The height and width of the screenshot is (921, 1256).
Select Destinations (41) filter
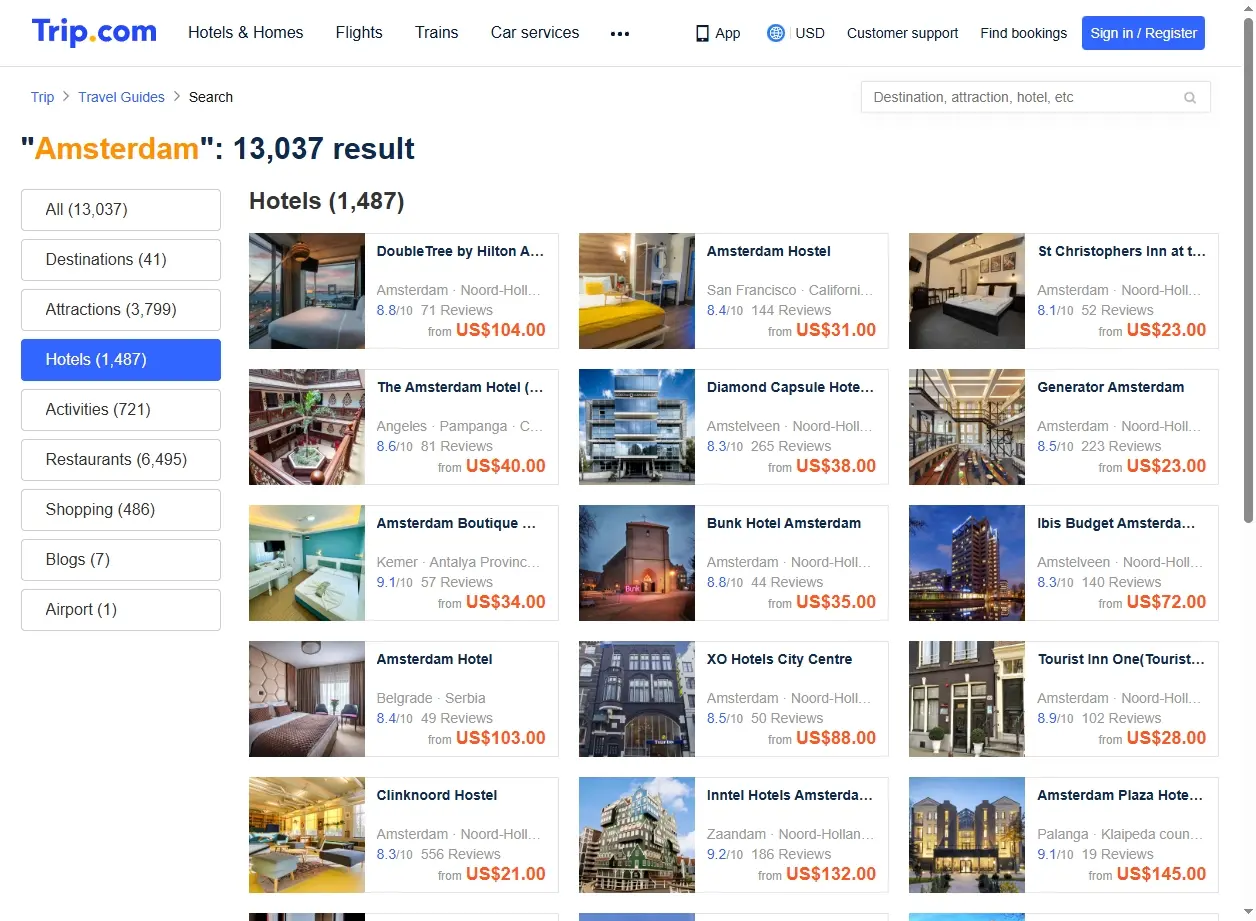(x=121, y=260)
